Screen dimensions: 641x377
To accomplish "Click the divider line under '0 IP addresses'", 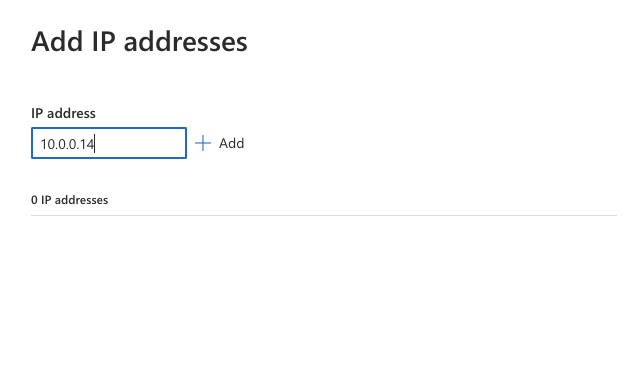I will 324,215.
